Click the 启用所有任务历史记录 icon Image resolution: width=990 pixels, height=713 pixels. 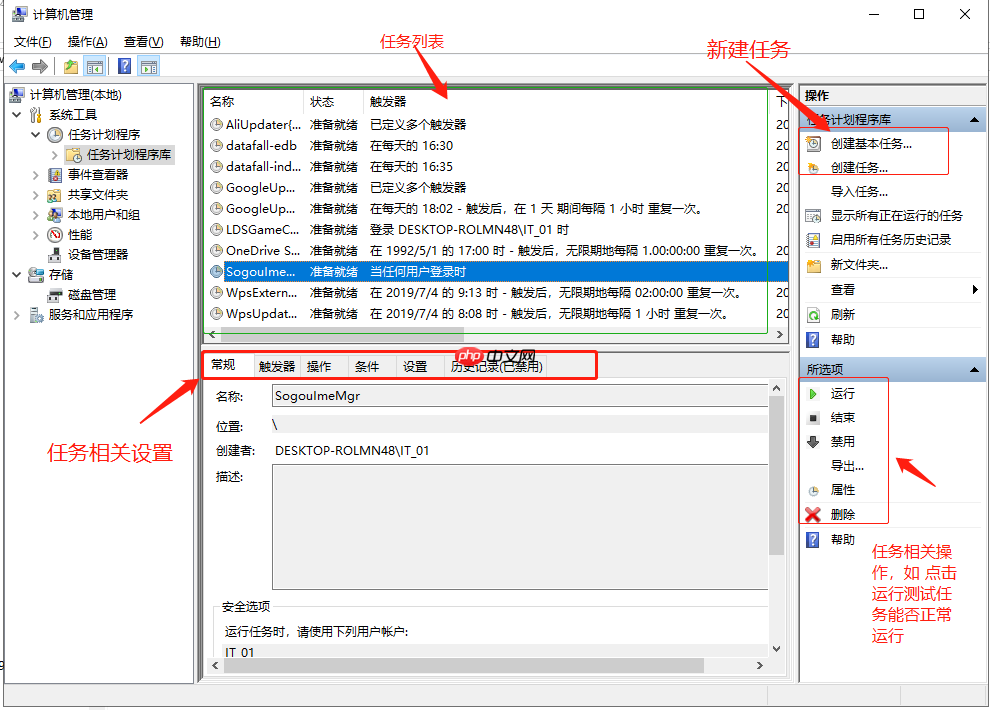pos(812,239)
